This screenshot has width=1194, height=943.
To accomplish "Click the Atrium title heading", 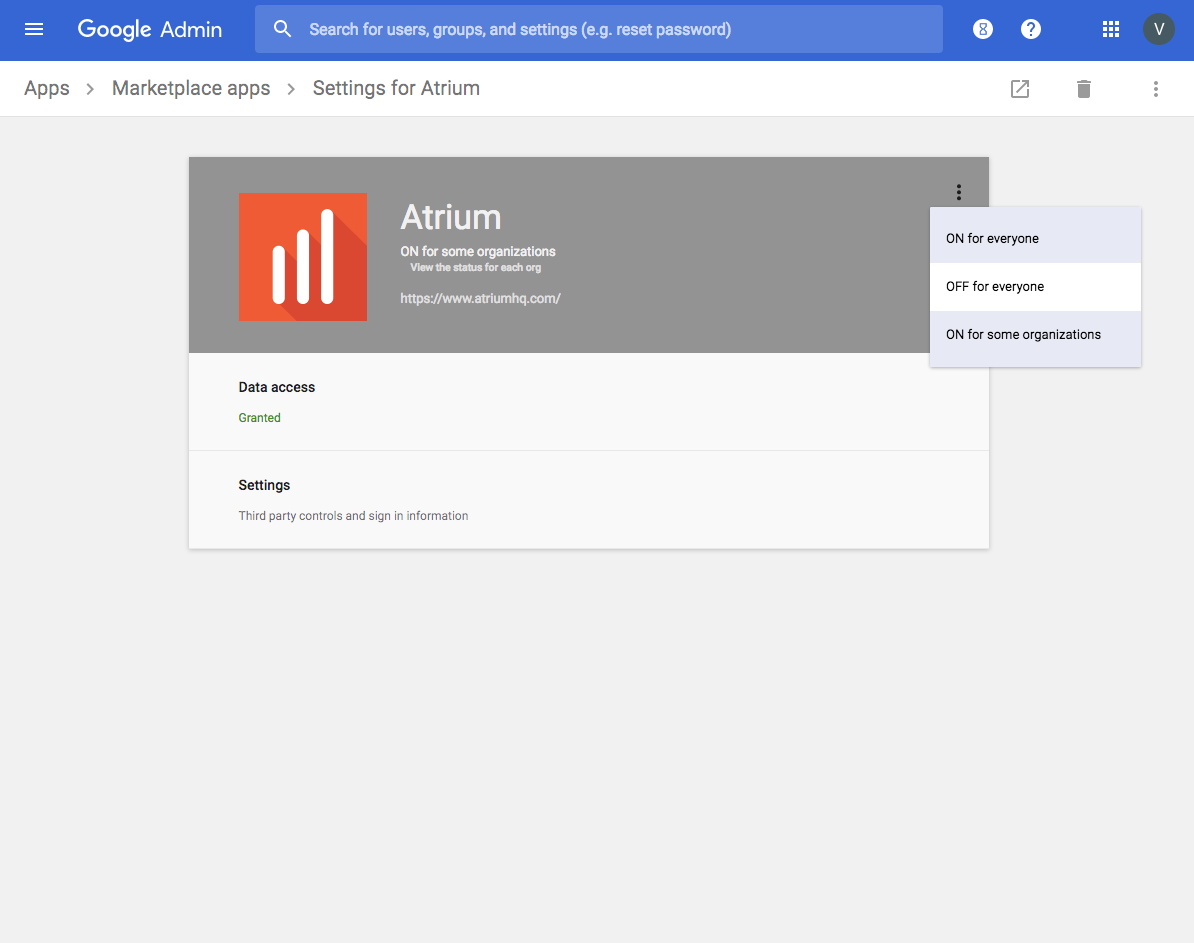I will [x=451, y=217].
